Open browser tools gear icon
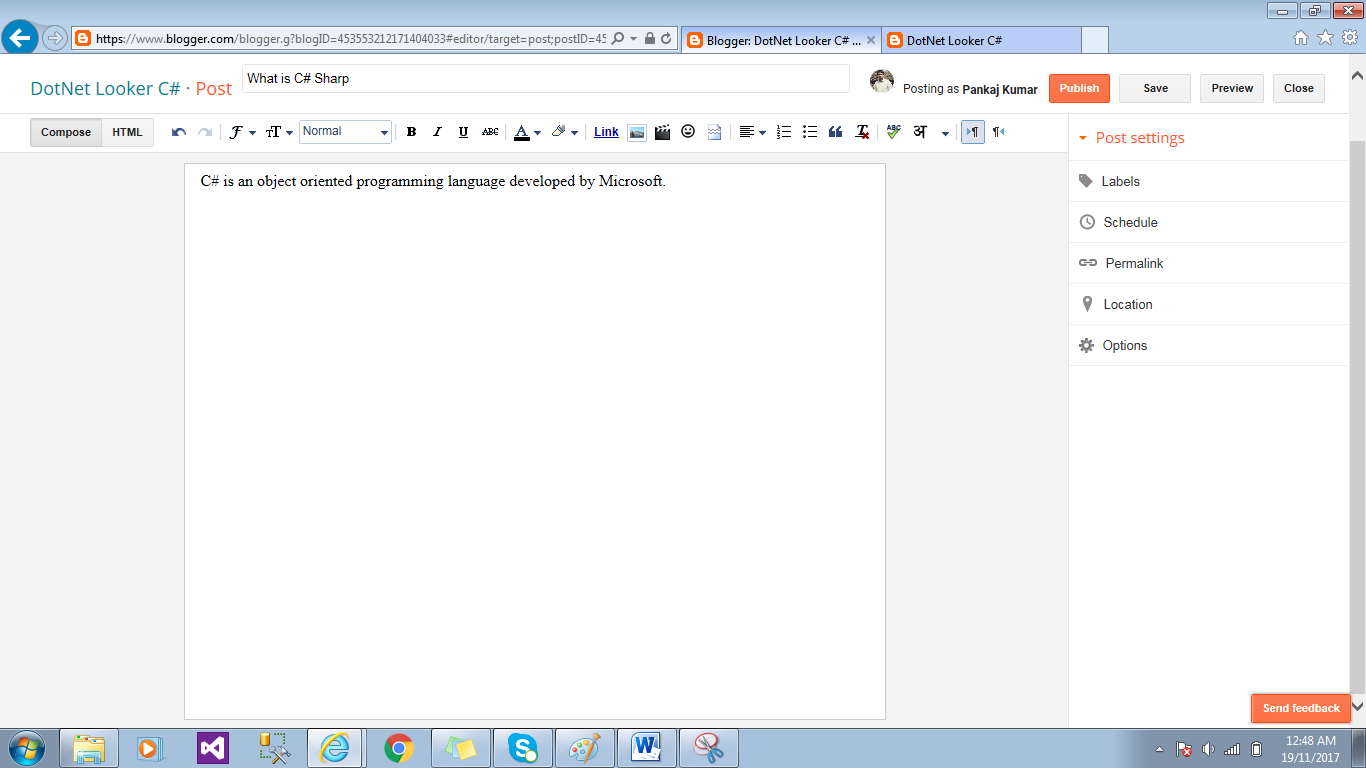The width and height of the screenshot is (1366, 768). click(1349, 38)
